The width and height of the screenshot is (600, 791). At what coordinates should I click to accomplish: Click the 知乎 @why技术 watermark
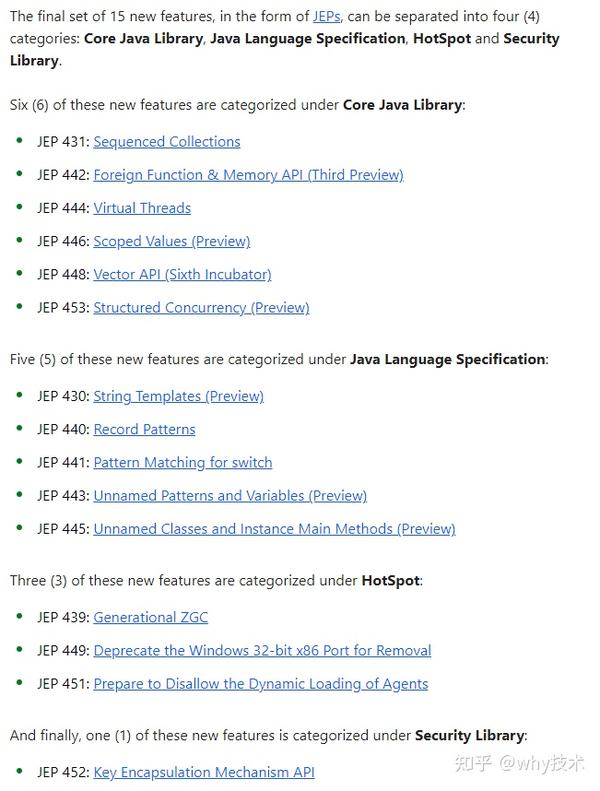pyautogui.click(x=519, y=763)
